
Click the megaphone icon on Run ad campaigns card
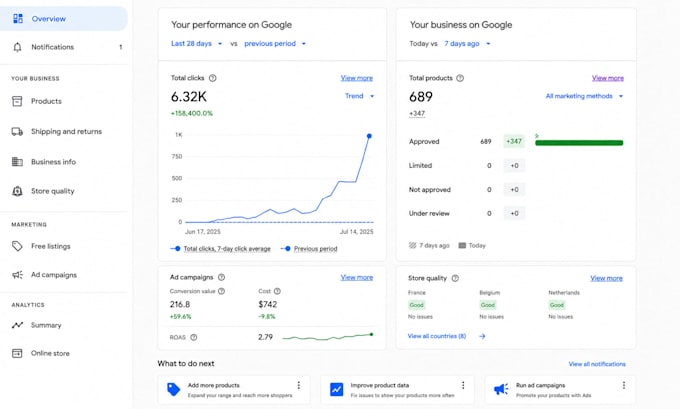tap(501, 389)
